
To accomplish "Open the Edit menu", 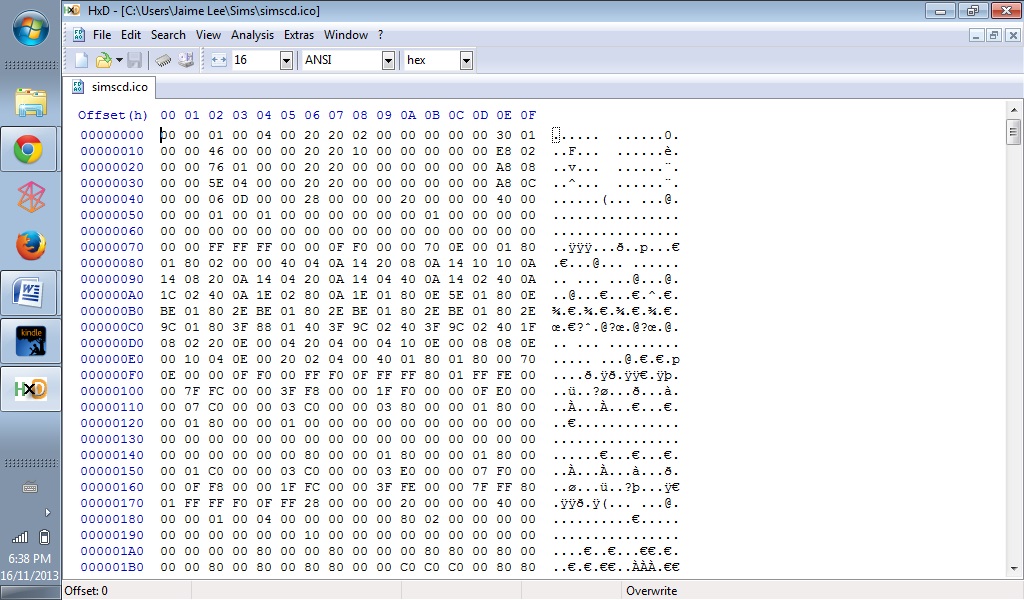I will click(131, 35).
